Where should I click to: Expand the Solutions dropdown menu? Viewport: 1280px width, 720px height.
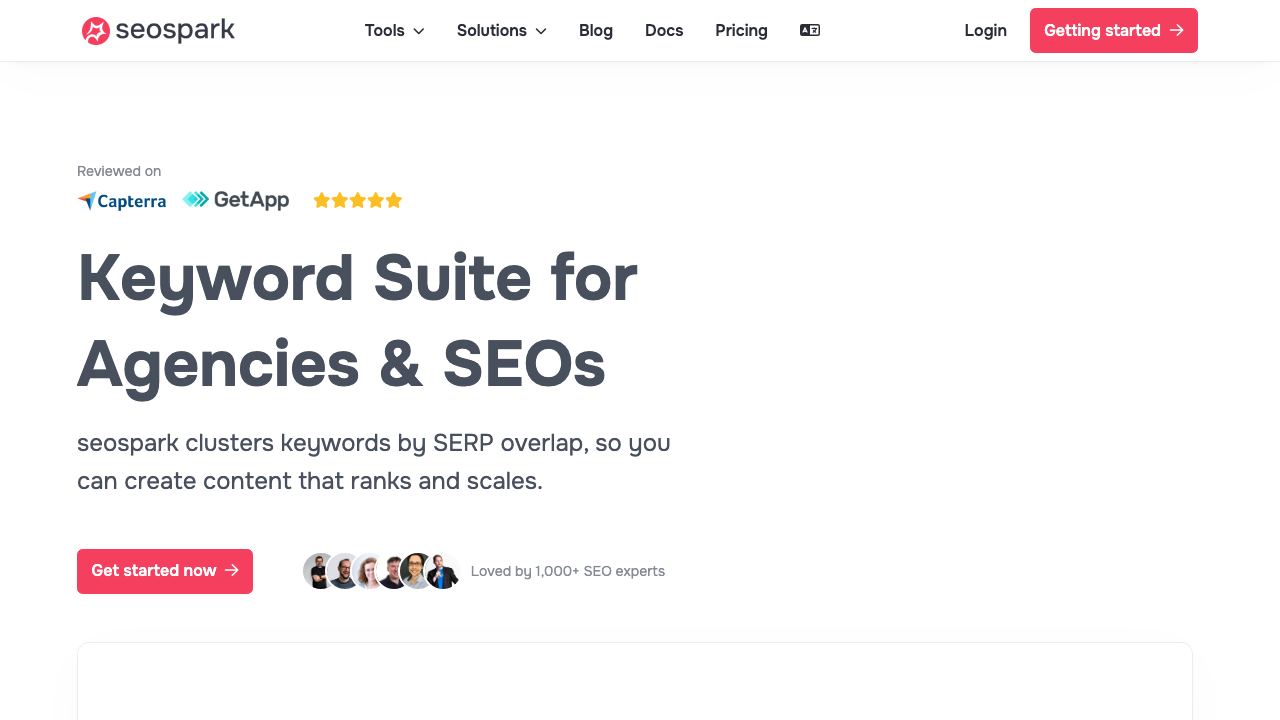point(501,31)
